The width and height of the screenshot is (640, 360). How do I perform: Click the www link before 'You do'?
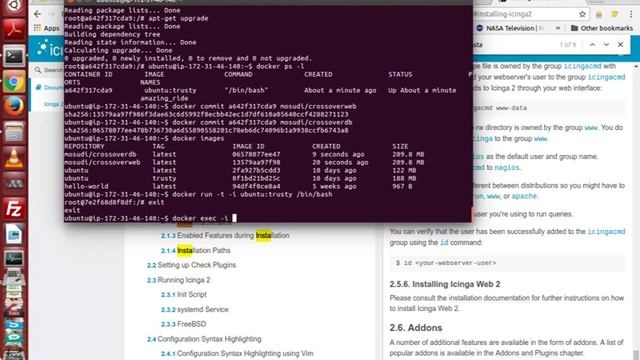[x=591, y=128]
